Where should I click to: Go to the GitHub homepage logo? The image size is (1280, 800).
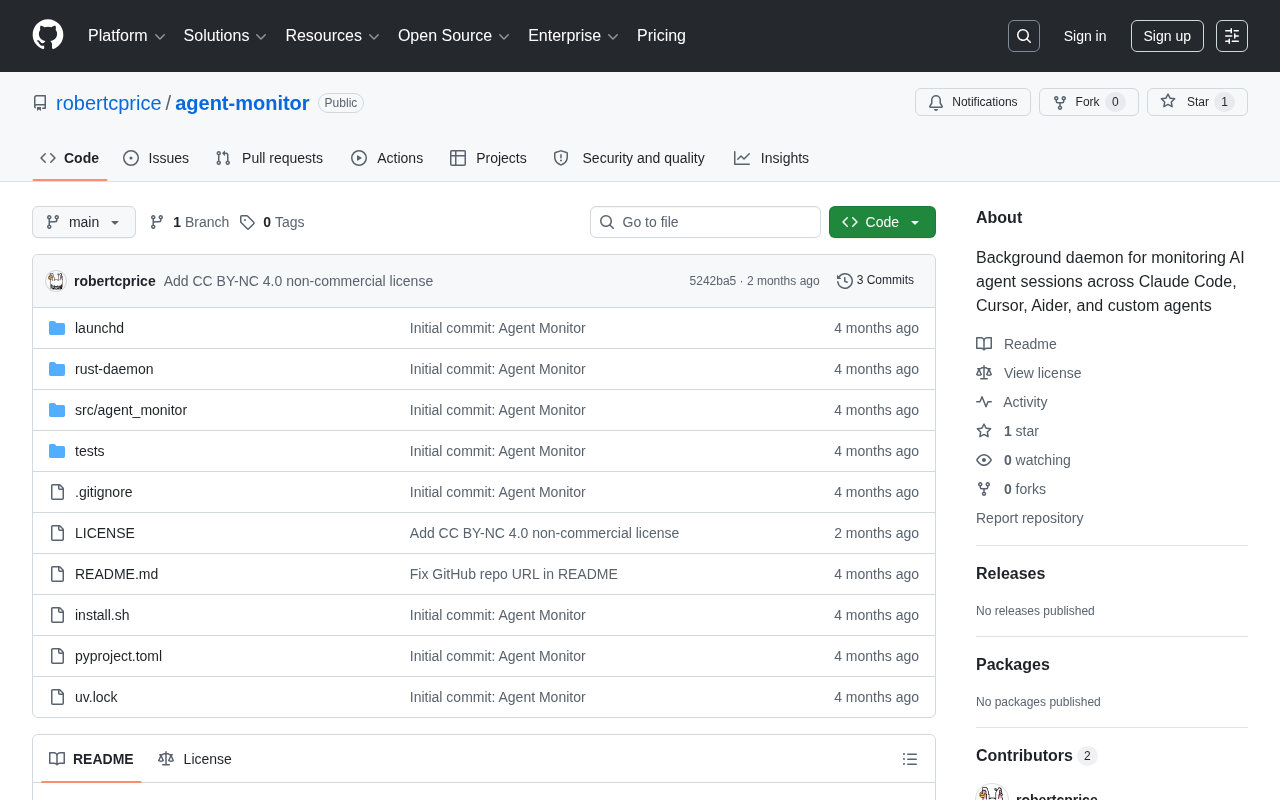tap(48, 35)
